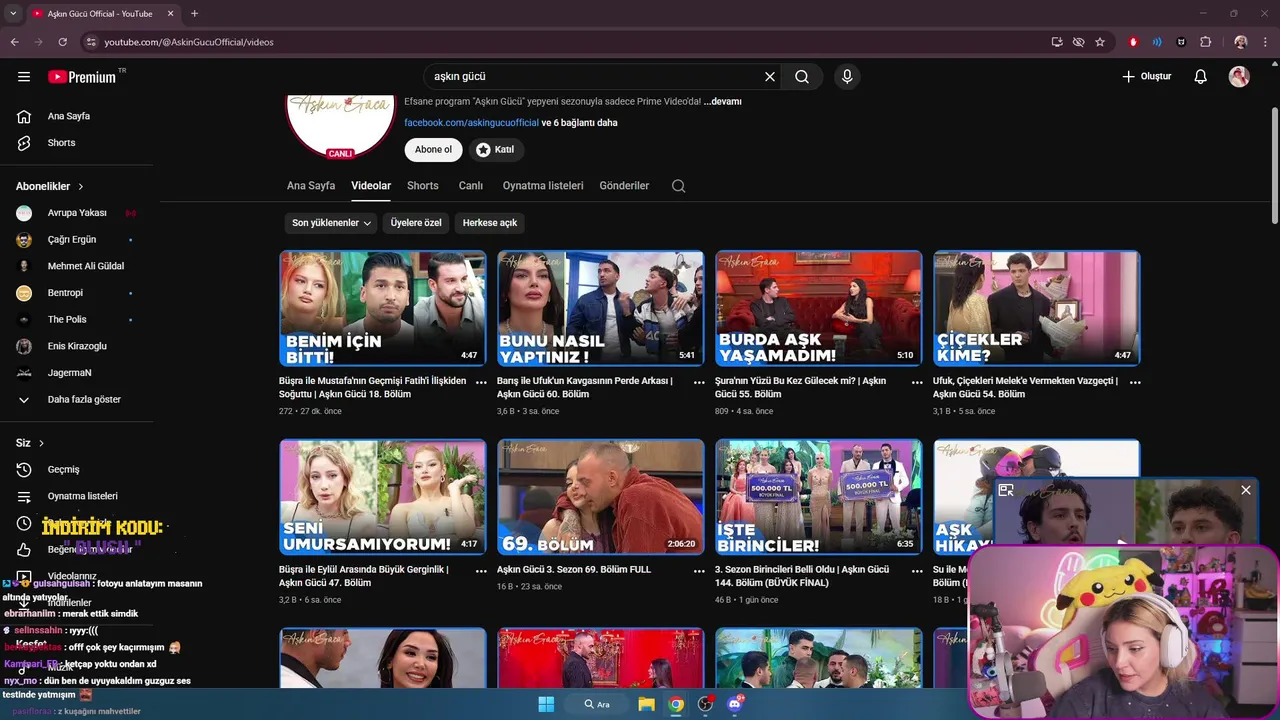
Task: Click the Katıl join button
Action: [x=496, y=149]
